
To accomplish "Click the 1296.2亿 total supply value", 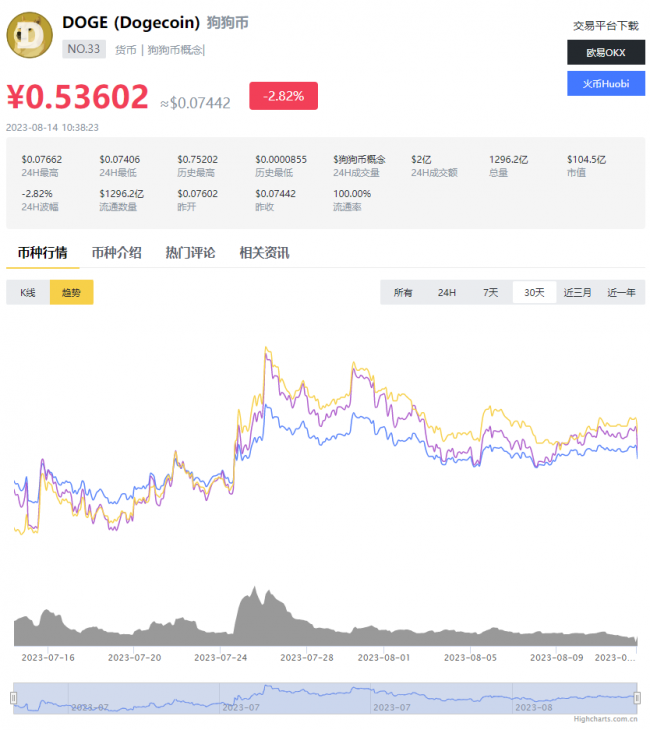I will [508, 159].
